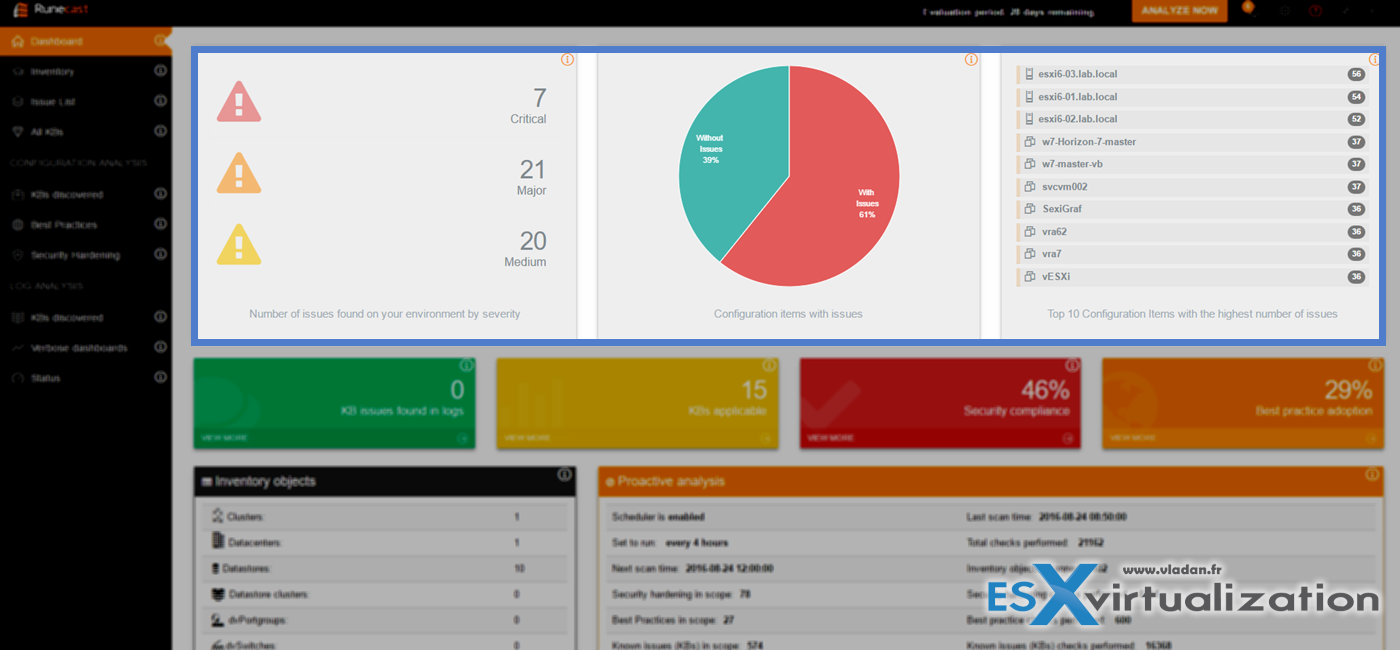Open the Dashboard sidebar item
1400x650 pixels.
coord(86,41)
